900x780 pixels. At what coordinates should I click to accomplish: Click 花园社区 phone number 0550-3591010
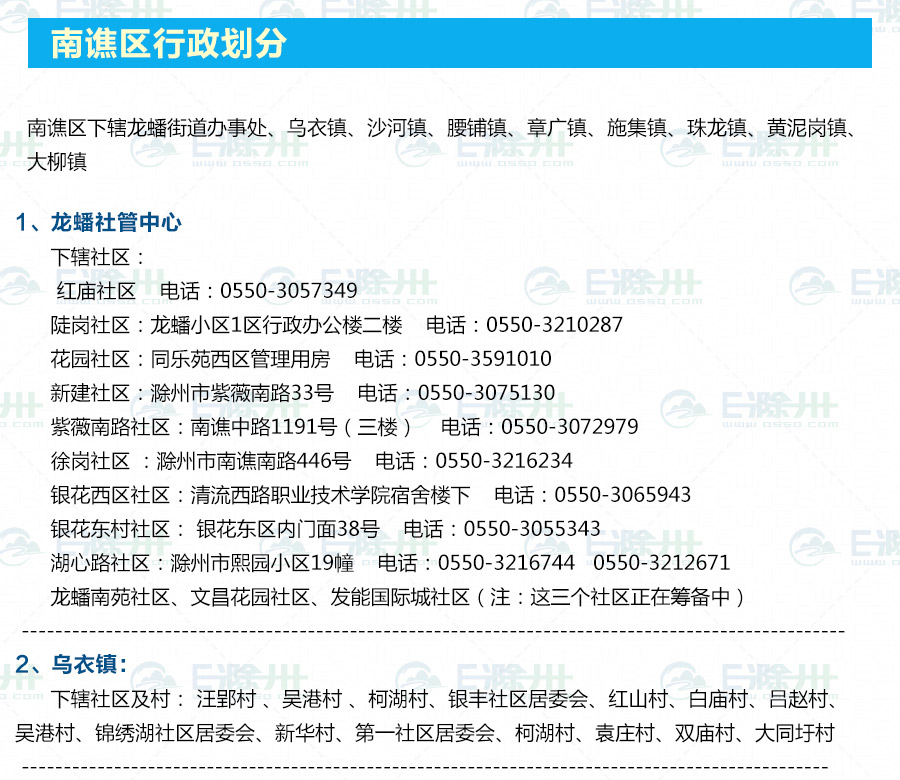[x=483, y=359]
